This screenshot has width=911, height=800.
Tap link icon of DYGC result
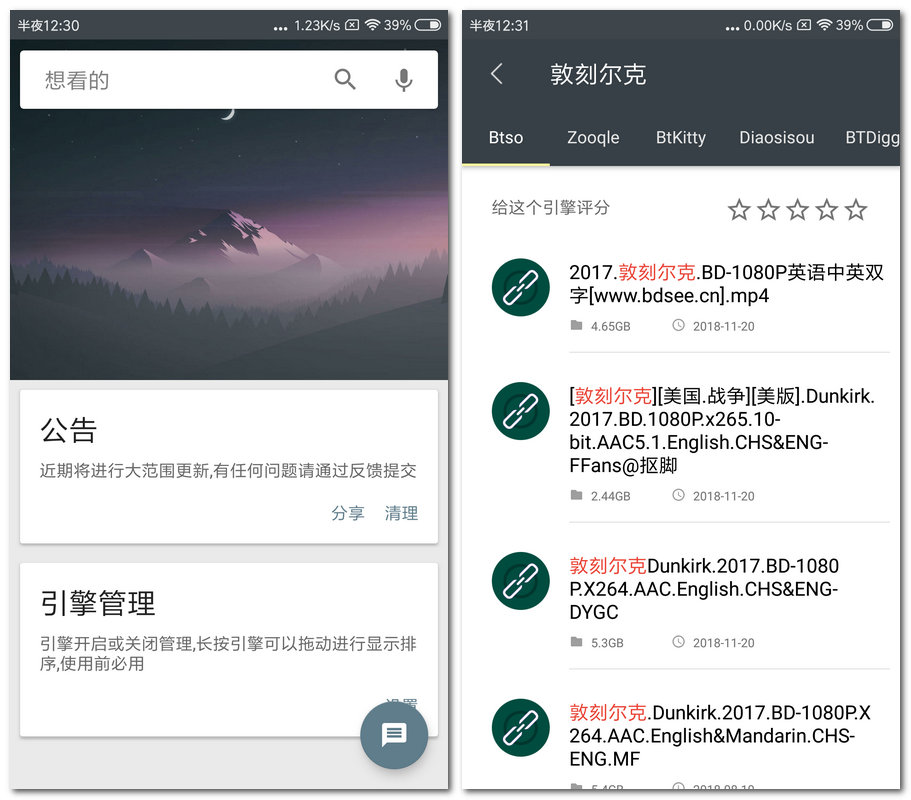[520, 581]
